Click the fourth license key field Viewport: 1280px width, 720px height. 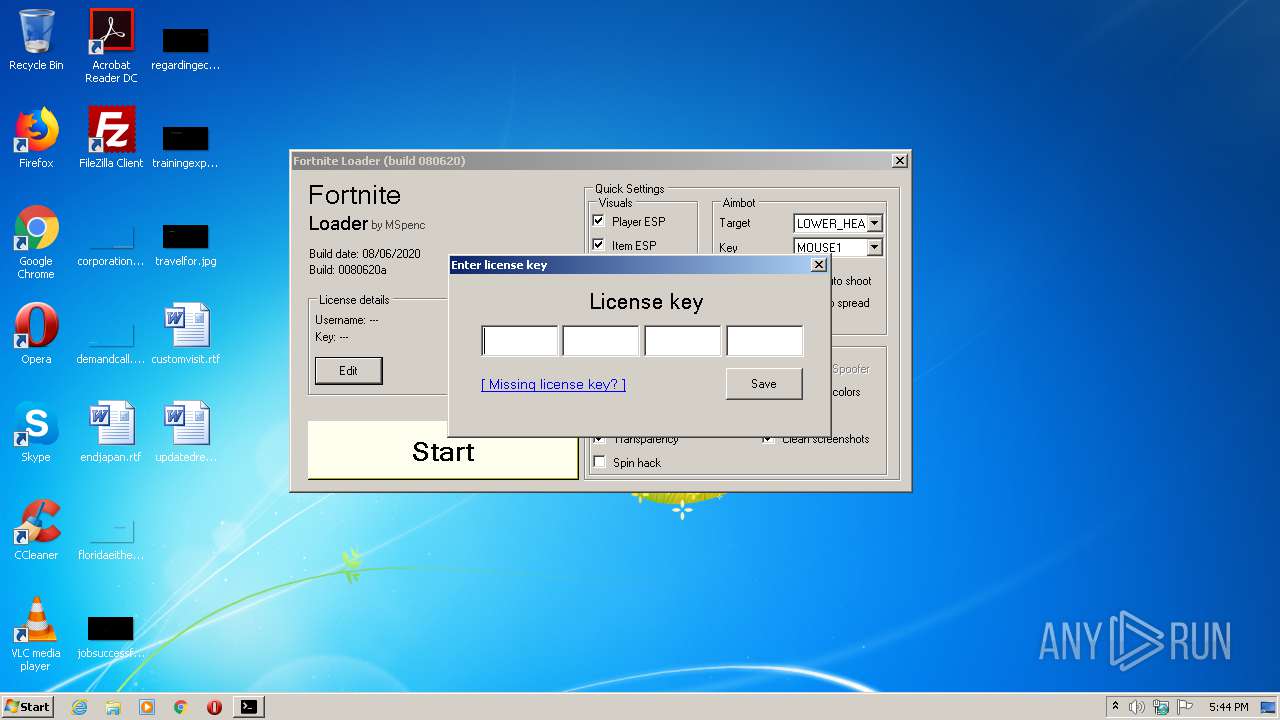click(764, 341)
